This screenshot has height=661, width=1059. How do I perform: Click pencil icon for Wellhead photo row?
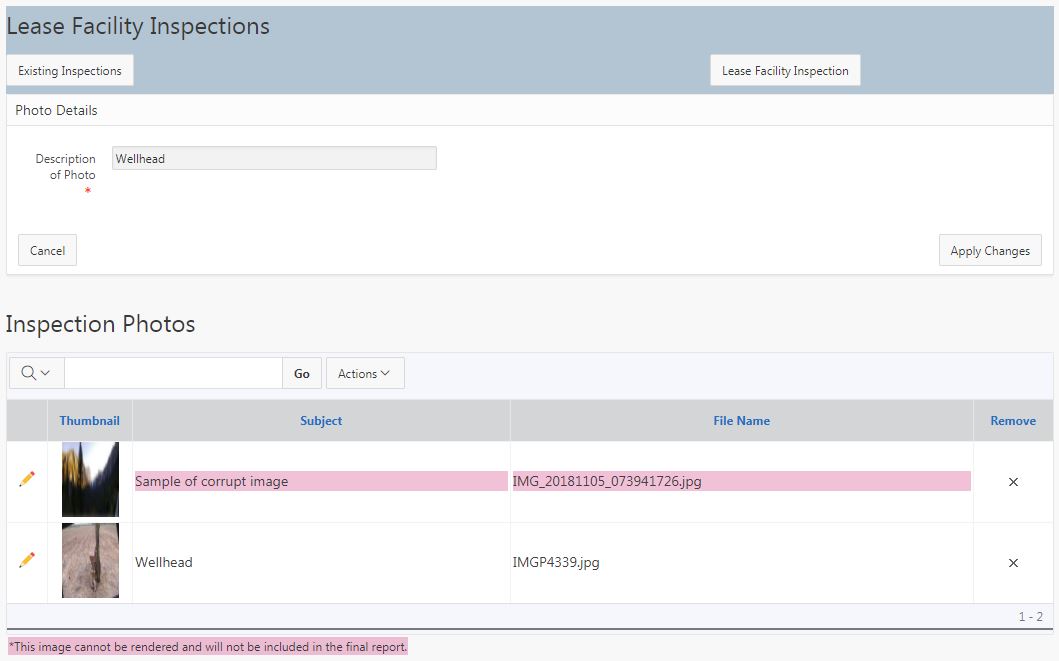[27, 561]
